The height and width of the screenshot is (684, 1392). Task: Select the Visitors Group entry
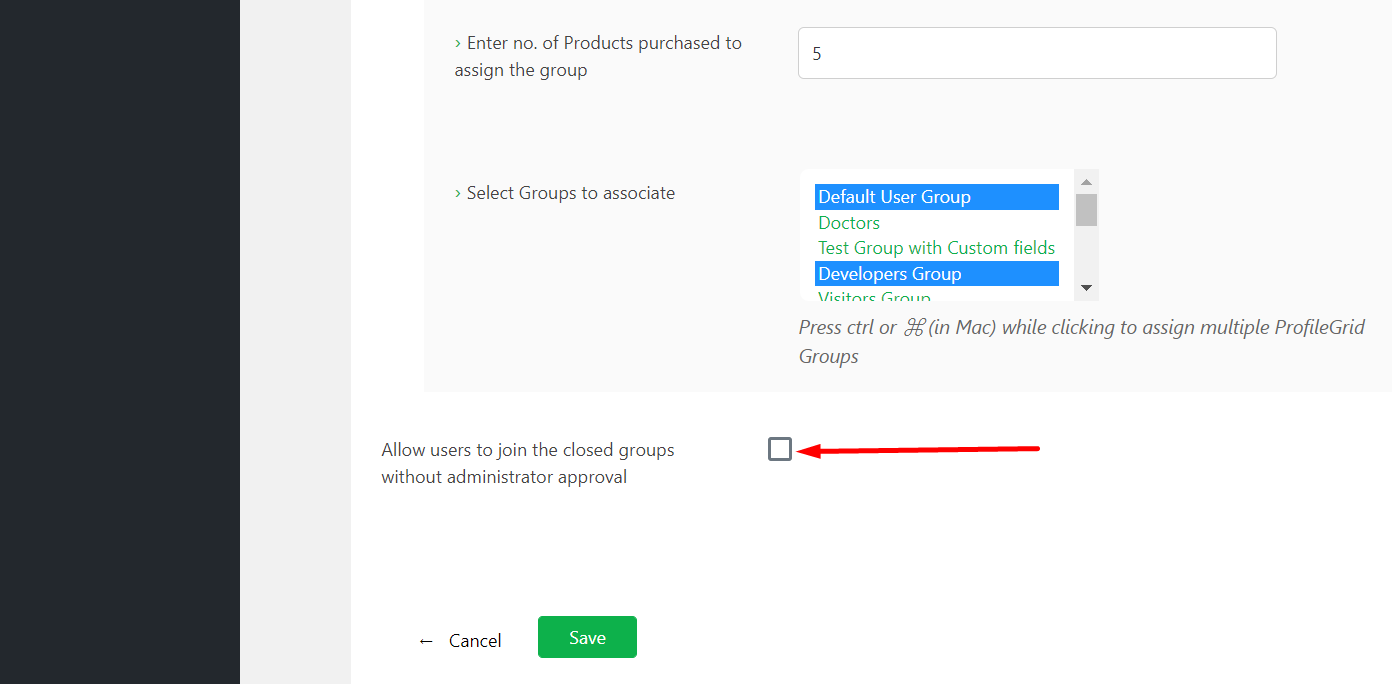point(873,296)
